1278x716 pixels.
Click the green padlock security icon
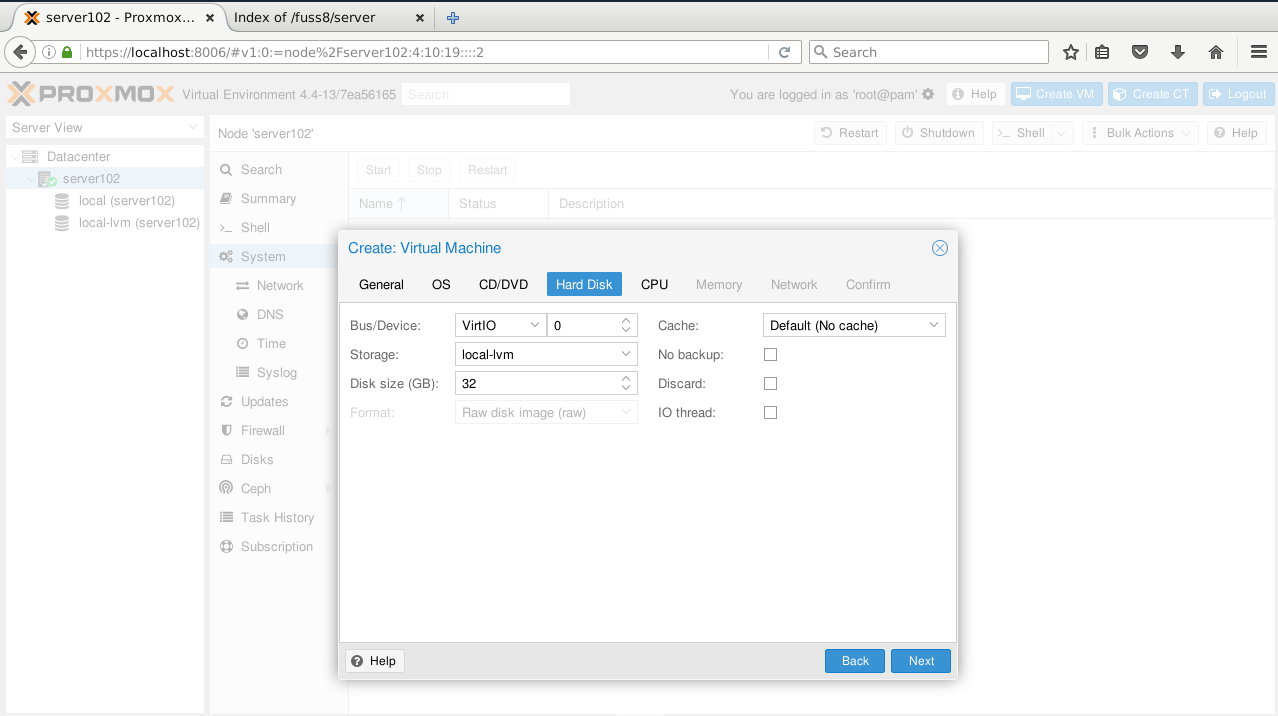pos(67,52)
